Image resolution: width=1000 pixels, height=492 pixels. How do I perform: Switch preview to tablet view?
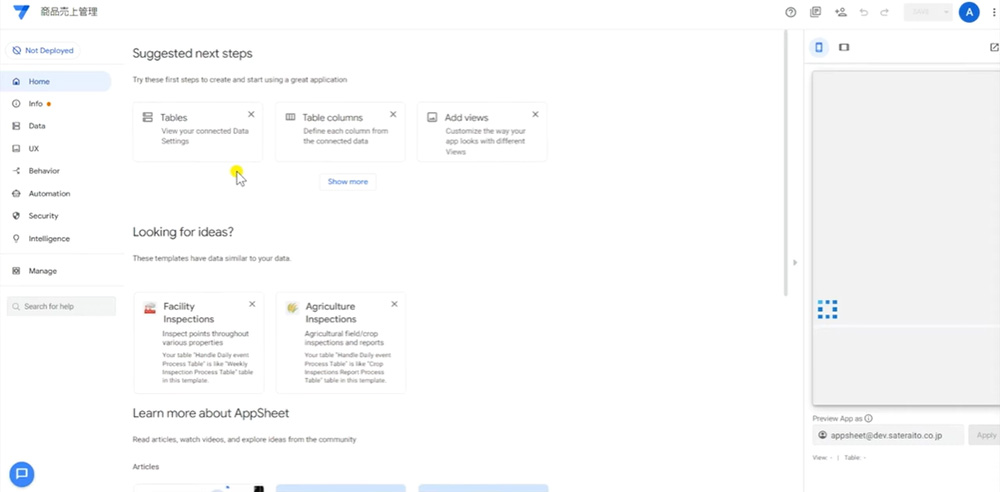tap(844, 47)
